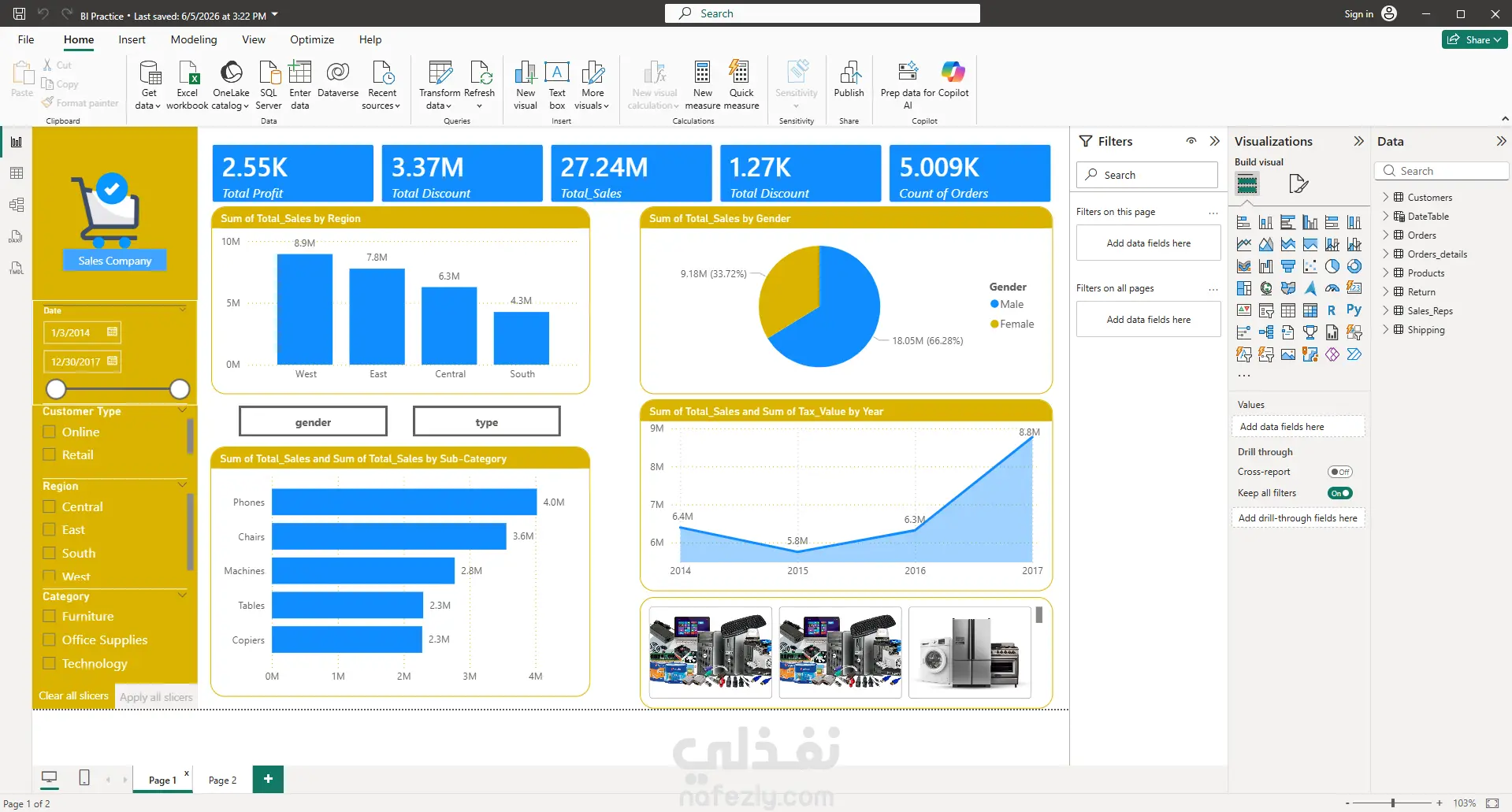Tick the Technology category checkbox

click(x=49, y=663)
